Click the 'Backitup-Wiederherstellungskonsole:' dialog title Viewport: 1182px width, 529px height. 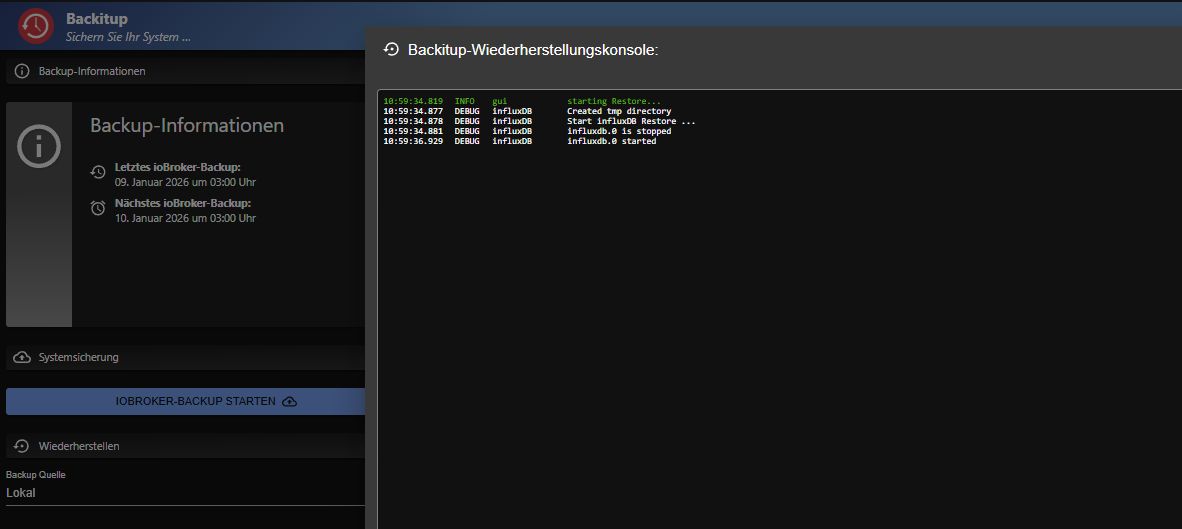pos(534,50)
